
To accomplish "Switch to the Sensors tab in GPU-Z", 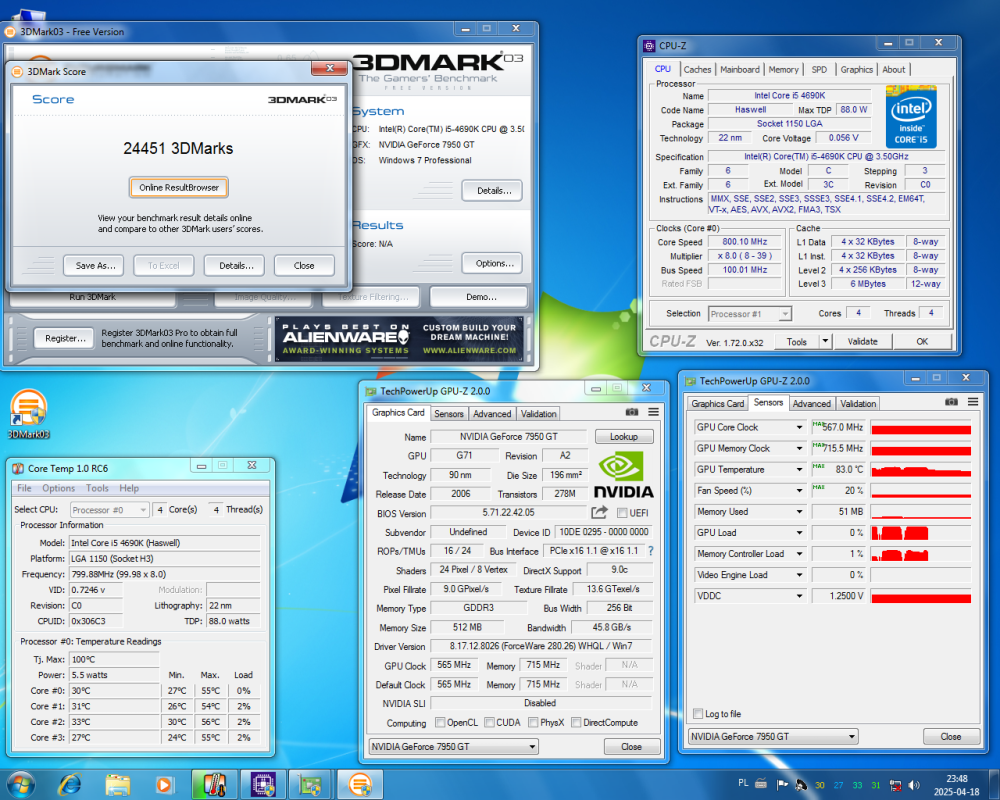I will coord(449,413).
